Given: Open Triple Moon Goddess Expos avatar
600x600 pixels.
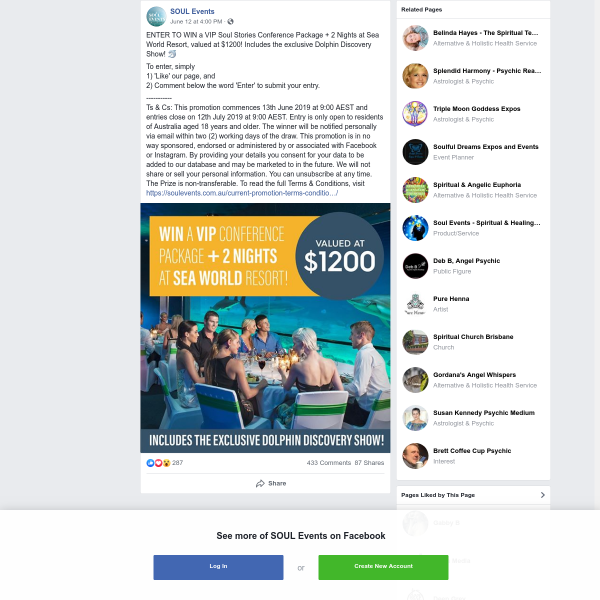Looking at the screenshot, I should pos(415,114).
